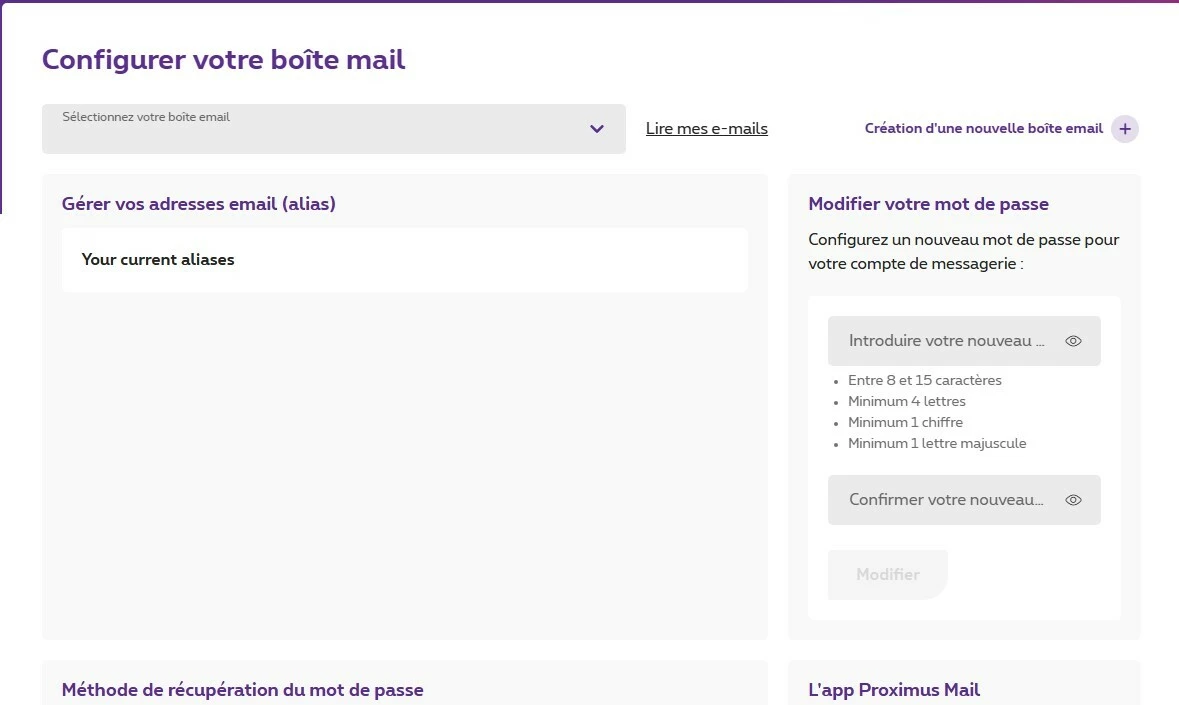
Task: Toggle visibility of the confirm password field
Action: tap(1073, 500)
